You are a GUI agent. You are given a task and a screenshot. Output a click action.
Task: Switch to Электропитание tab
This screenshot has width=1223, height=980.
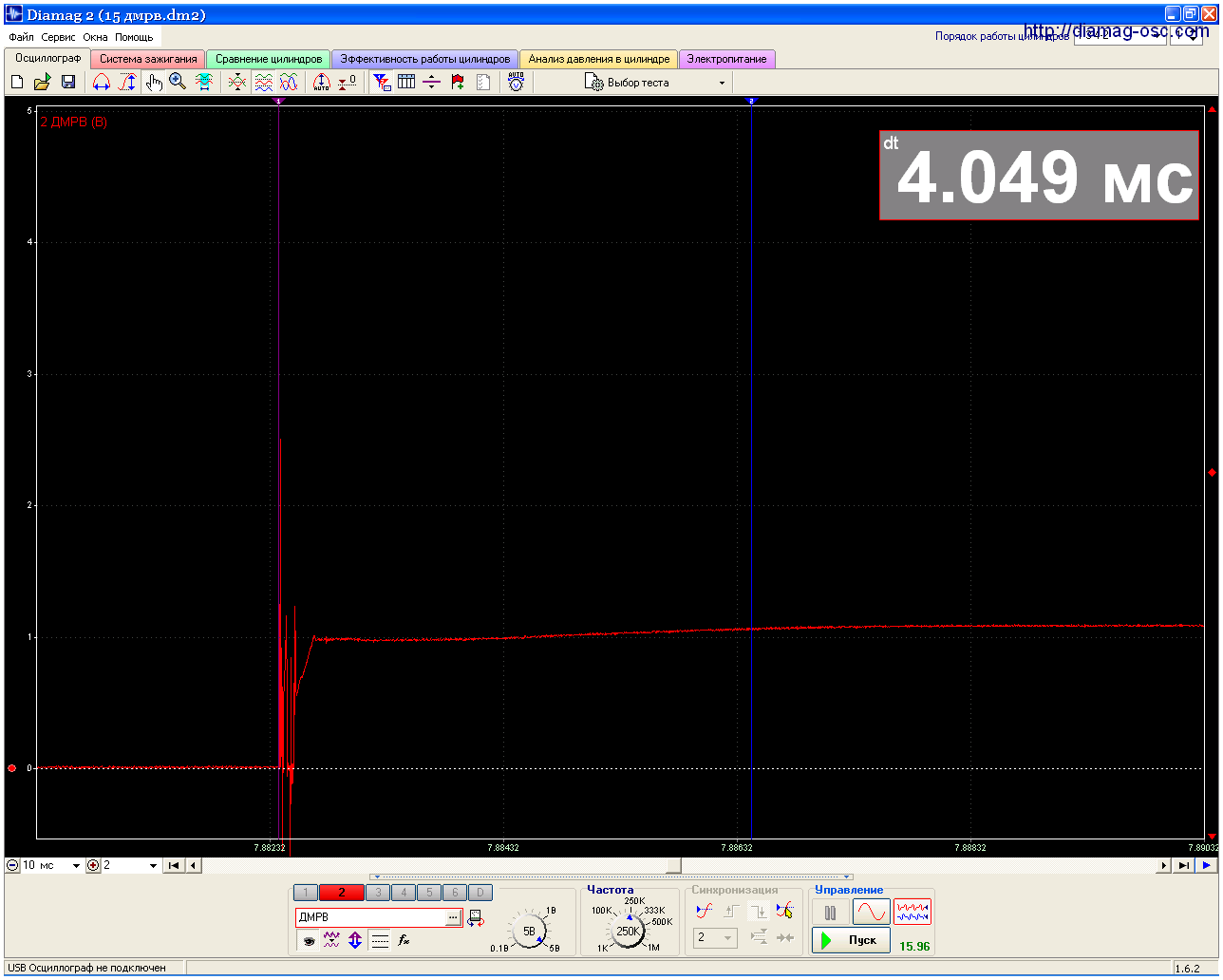coord(726,59)
